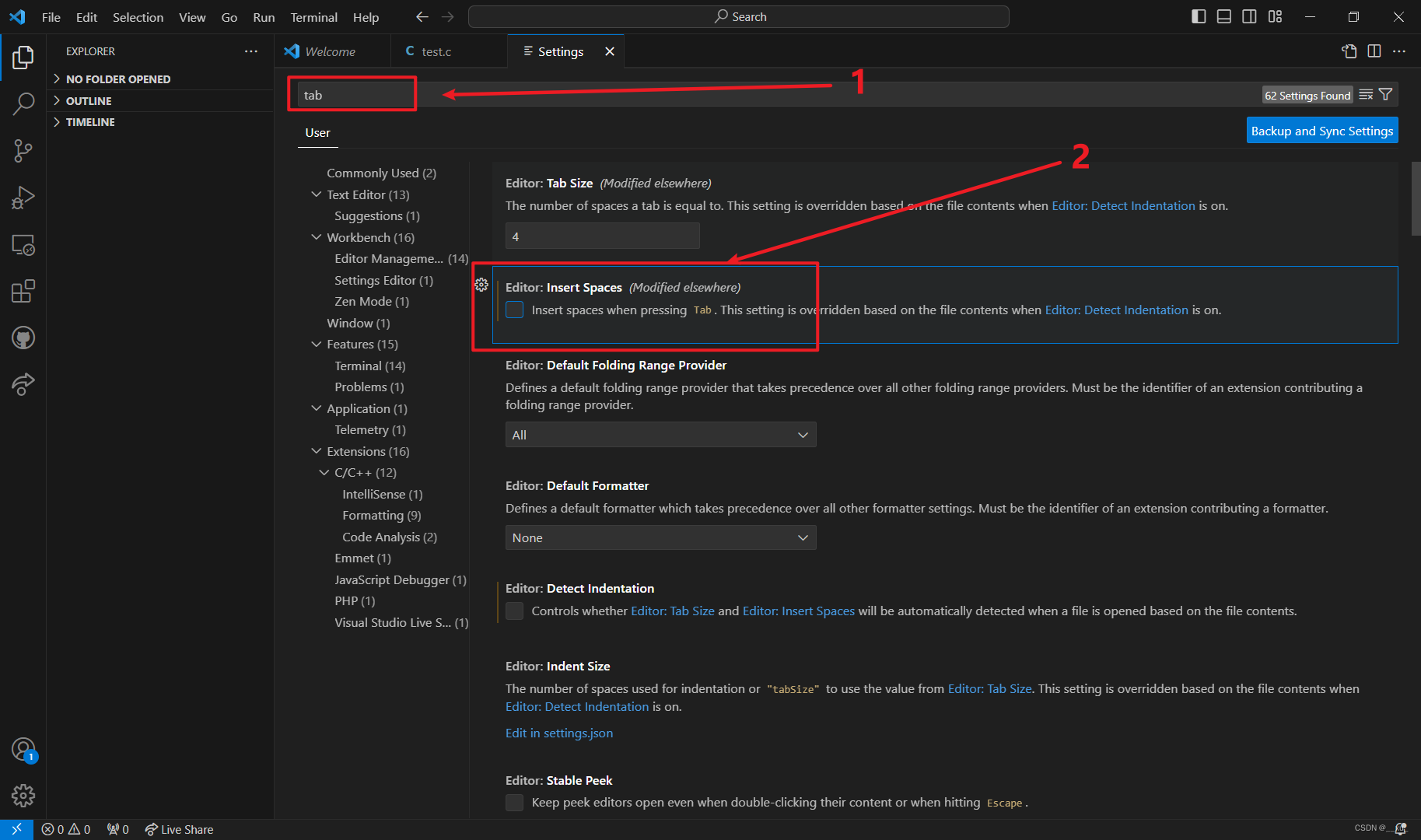Viewport: 1421px width, 840px height.
Task: Go Forward with navigation arrow
Action: pyautogui.click(x=447, y=16)
